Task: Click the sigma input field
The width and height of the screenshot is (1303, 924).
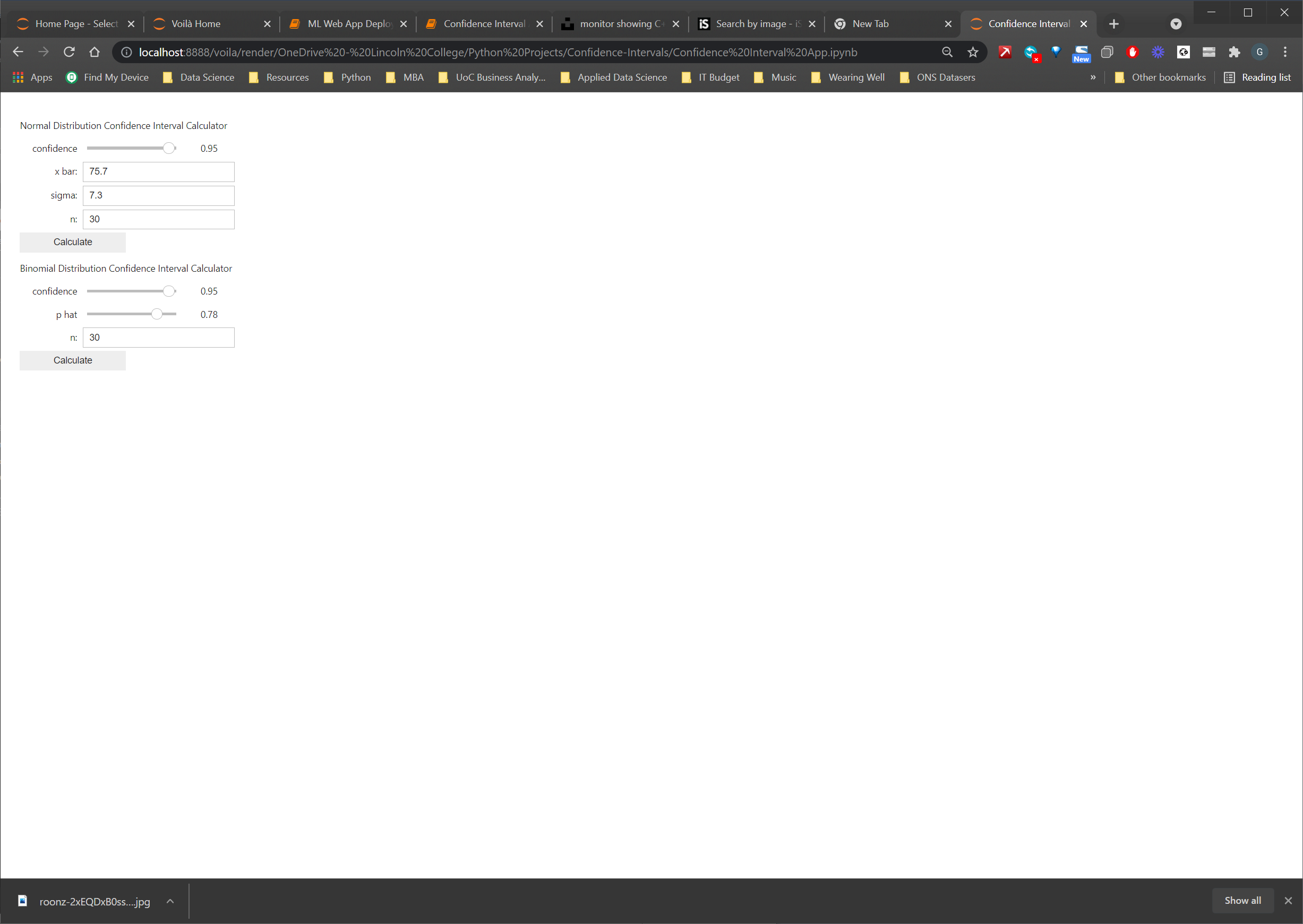Action: tap(158, 196)
